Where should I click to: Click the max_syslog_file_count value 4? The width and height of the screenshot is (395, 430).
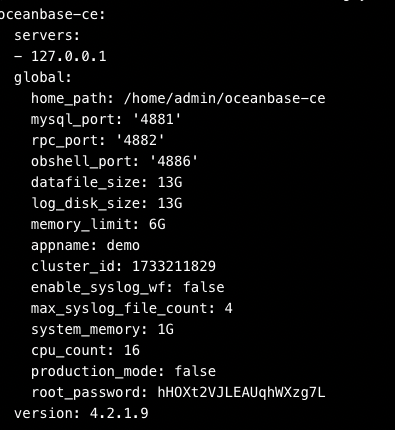[228, 308]
